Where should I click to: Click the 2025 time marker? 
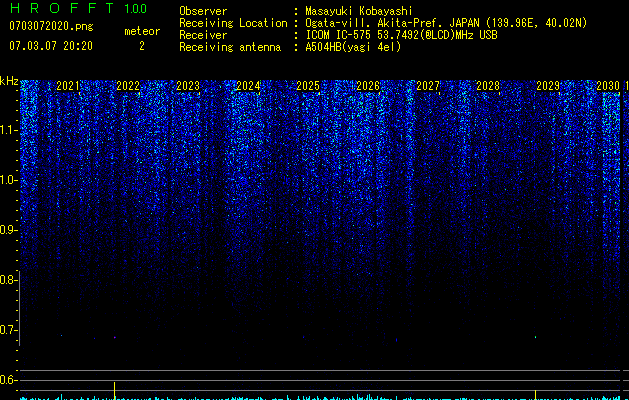[x=308, y=85]
